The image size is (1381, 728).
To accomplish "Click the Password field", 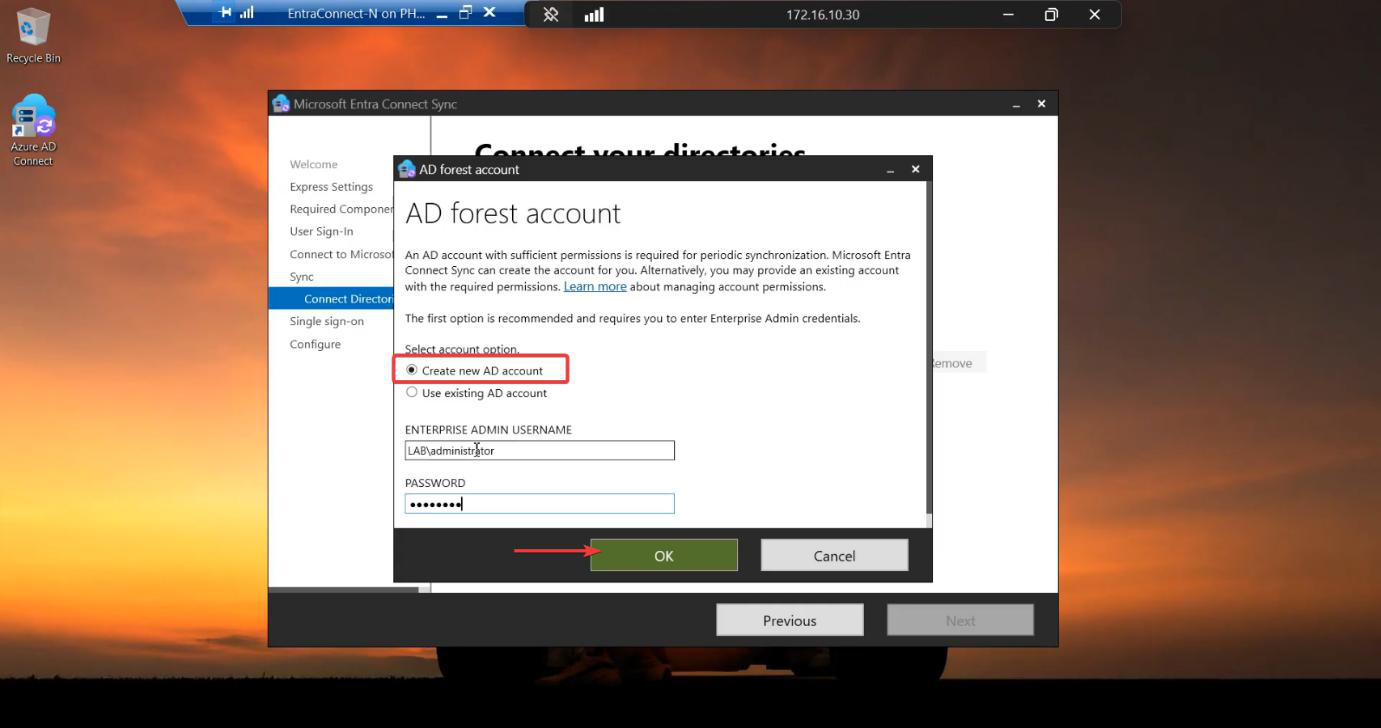I will coord(540,504).
